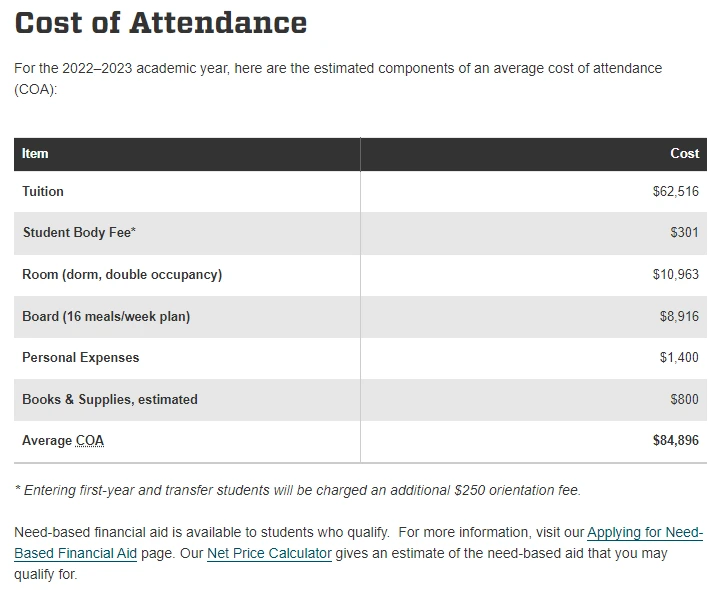Select the Board (16 meals/week plan) label
This screenshot has height=590, width=723.
(x=106, y=316)
